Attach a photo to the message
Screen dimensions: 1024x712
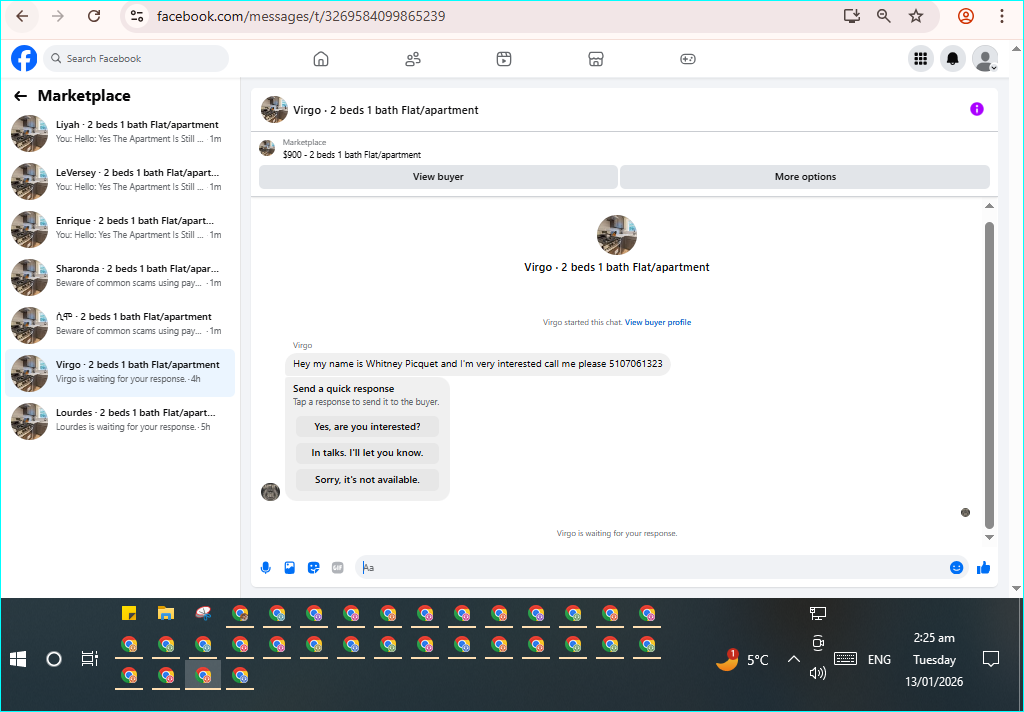pyautogui.click(x=289, y=568)
